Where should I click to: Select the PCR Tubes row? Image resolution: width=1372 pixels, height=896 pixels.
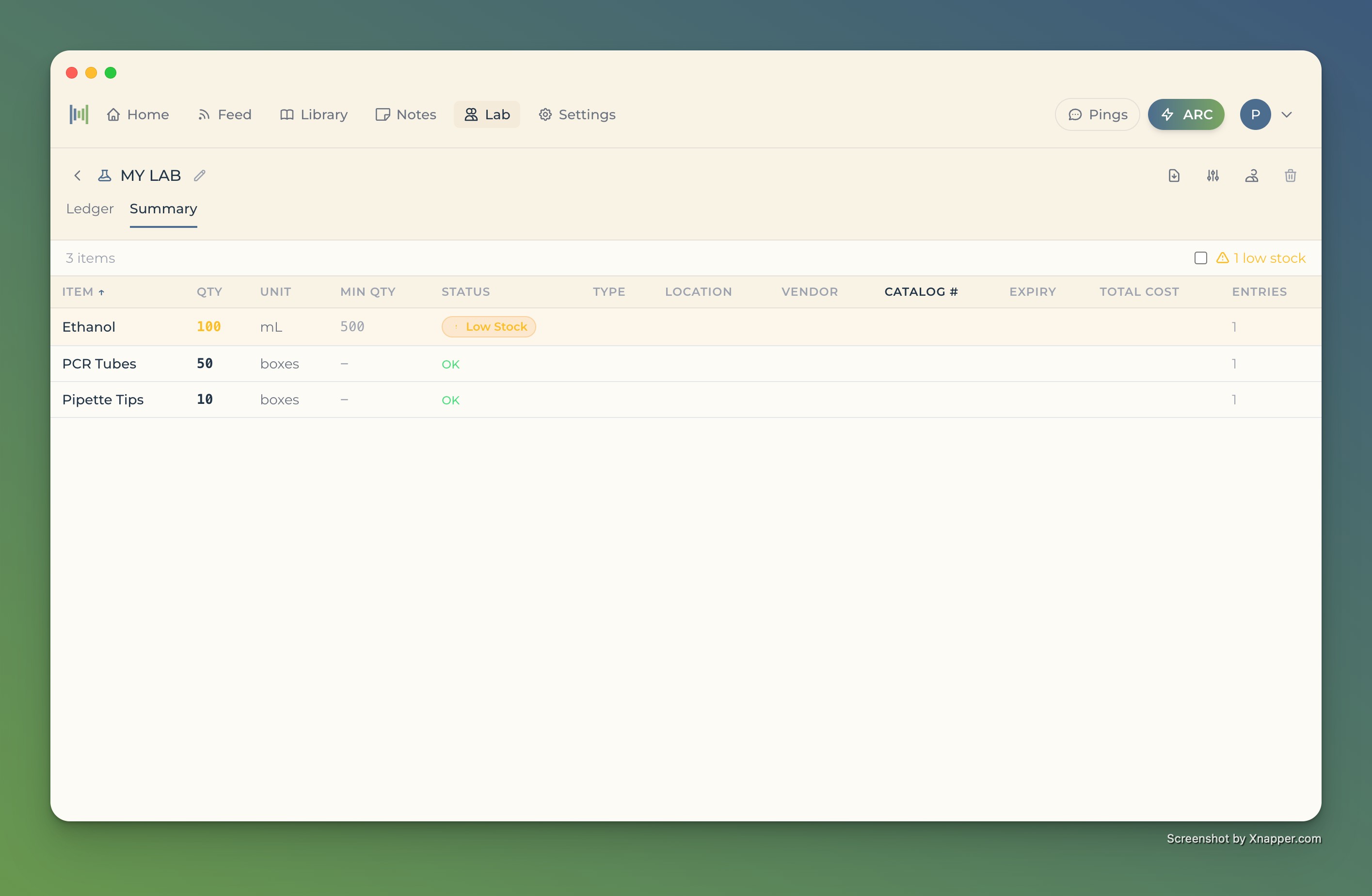99,364
